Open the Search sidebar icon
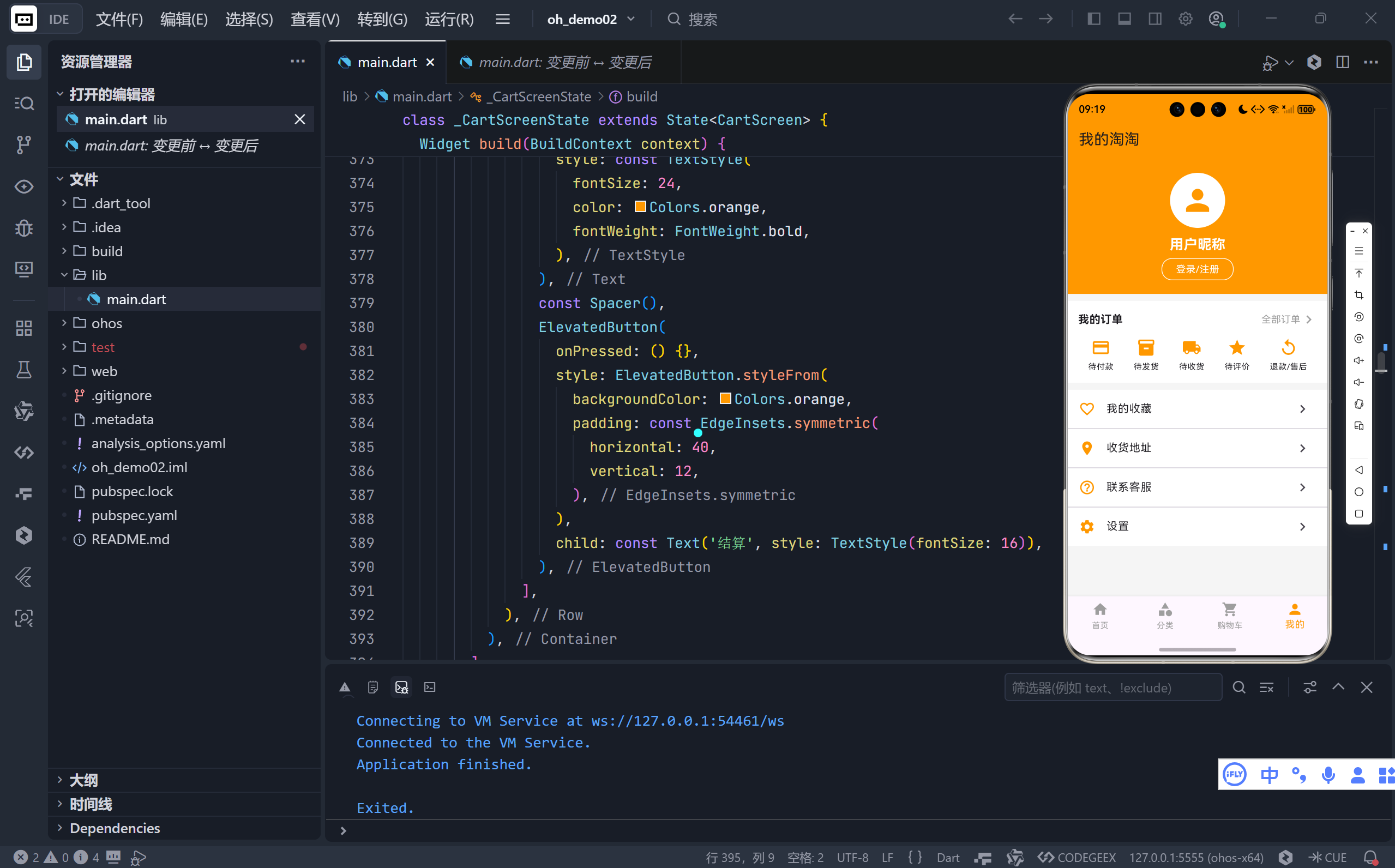Screen dimensions: 1395x868 coord(23,104)
